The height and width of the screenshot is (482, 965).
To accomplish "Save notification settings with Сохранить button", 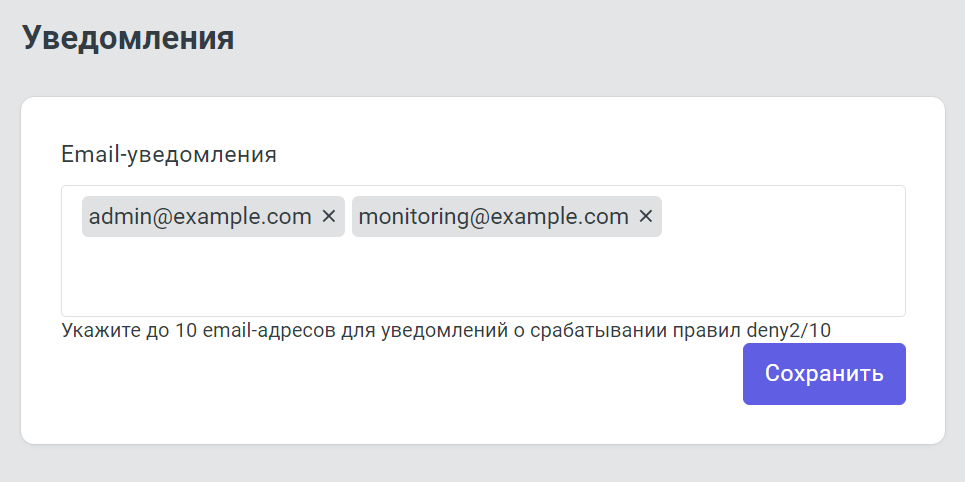I will click(x=824, y=374).
